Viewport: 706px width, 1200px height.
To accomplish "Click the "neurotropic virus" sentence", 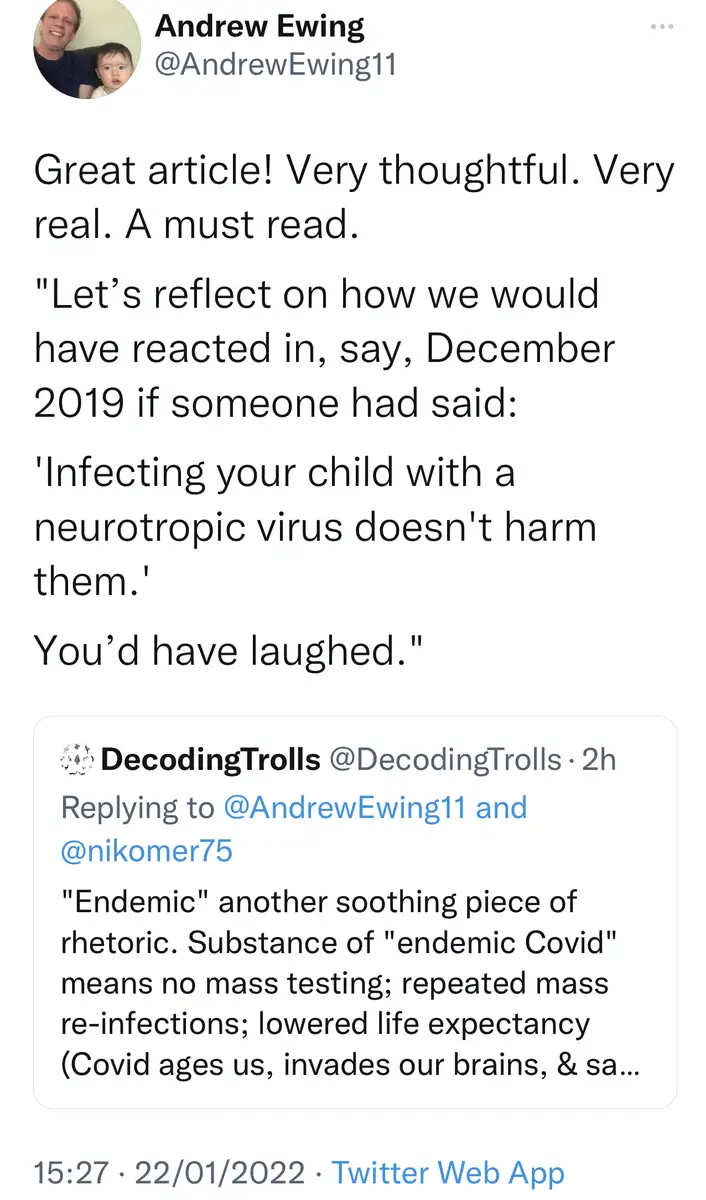I will click(315, 525).
